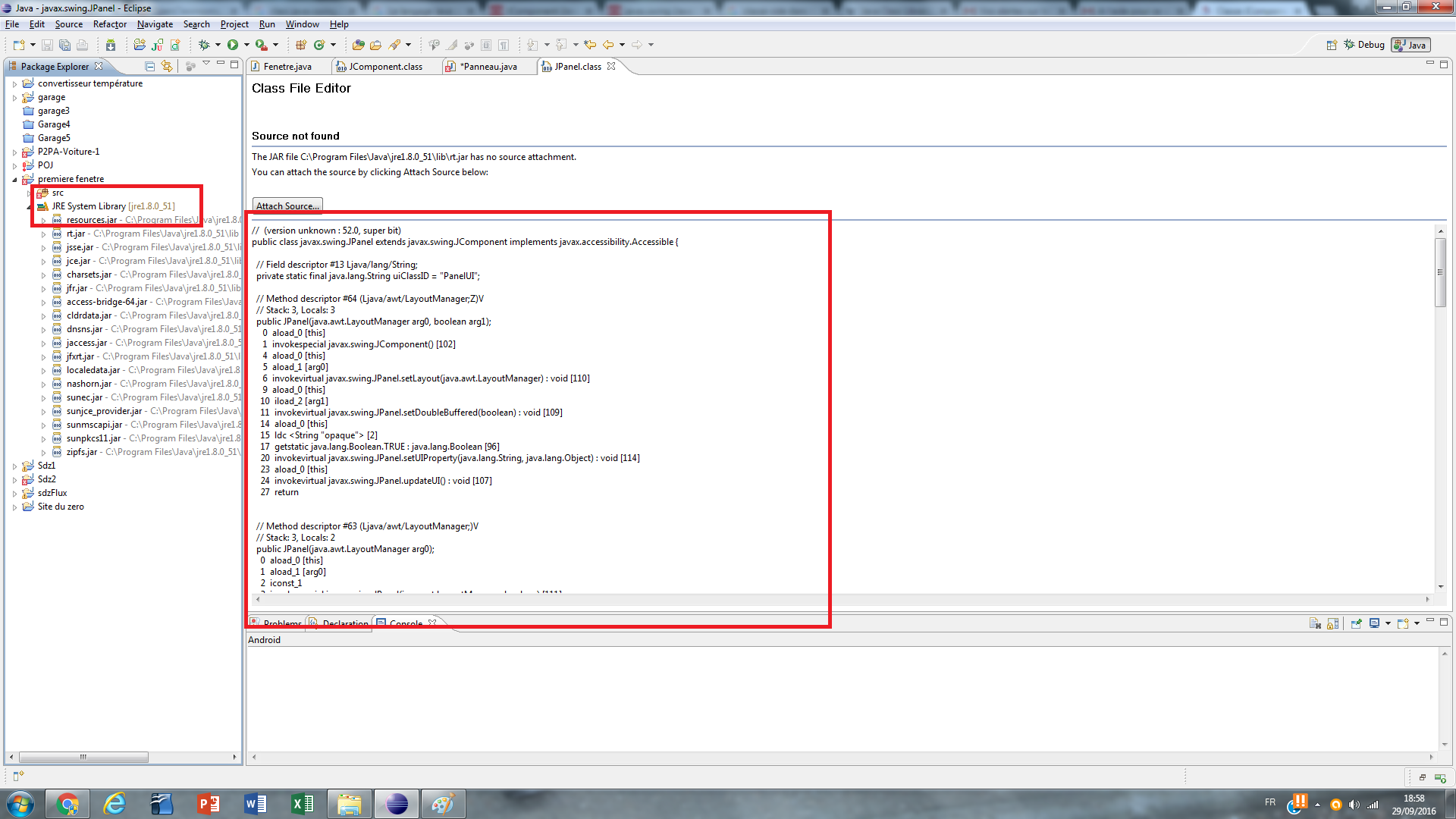Open Package Explorer view menu triangle
The height and width of the screenshot is (819, 1456).
pyautogui.click(x=206, y=64)
